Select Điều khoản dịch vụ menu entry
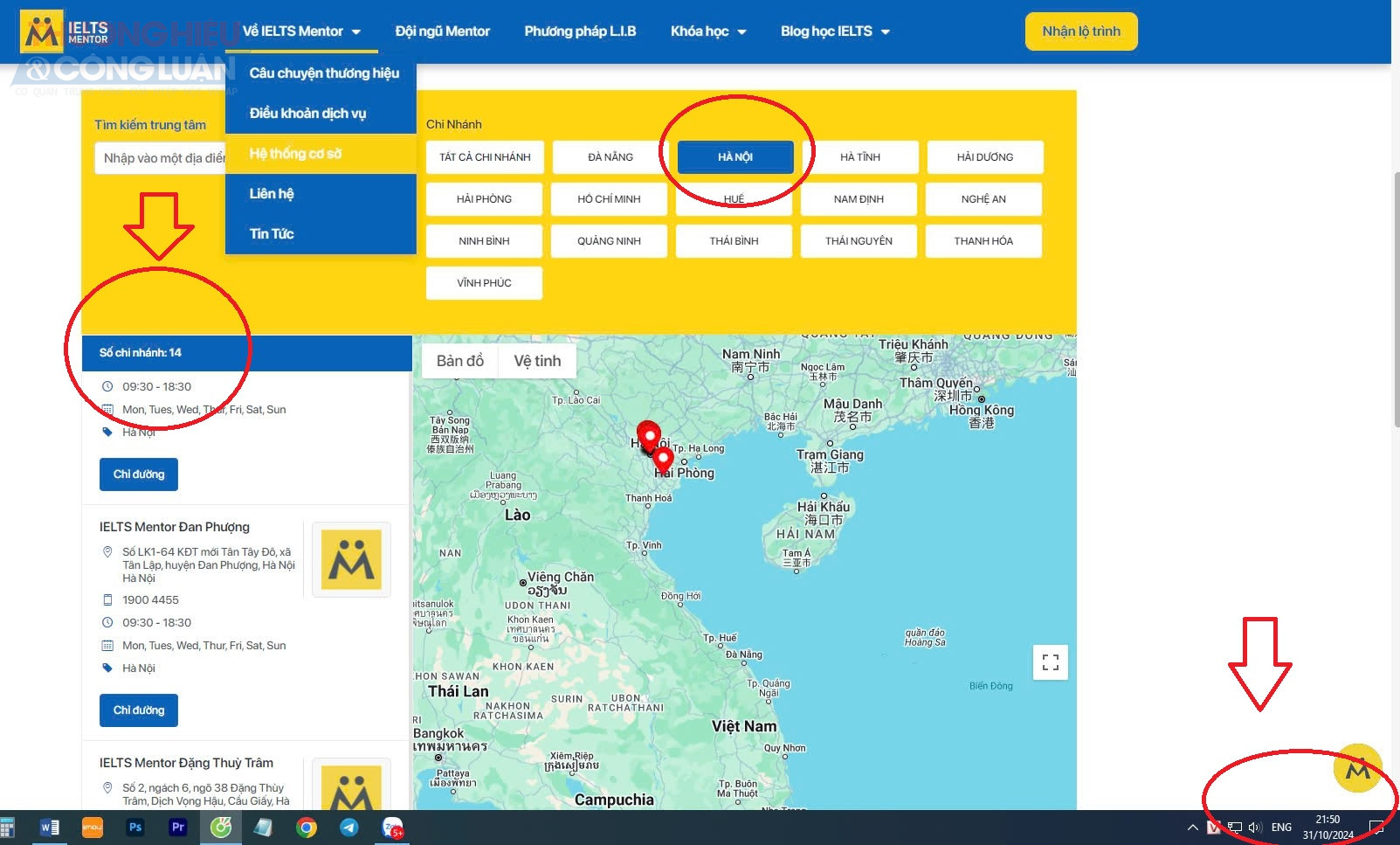1400x845 pixels. pyautogui.click(x=321, y=114)
